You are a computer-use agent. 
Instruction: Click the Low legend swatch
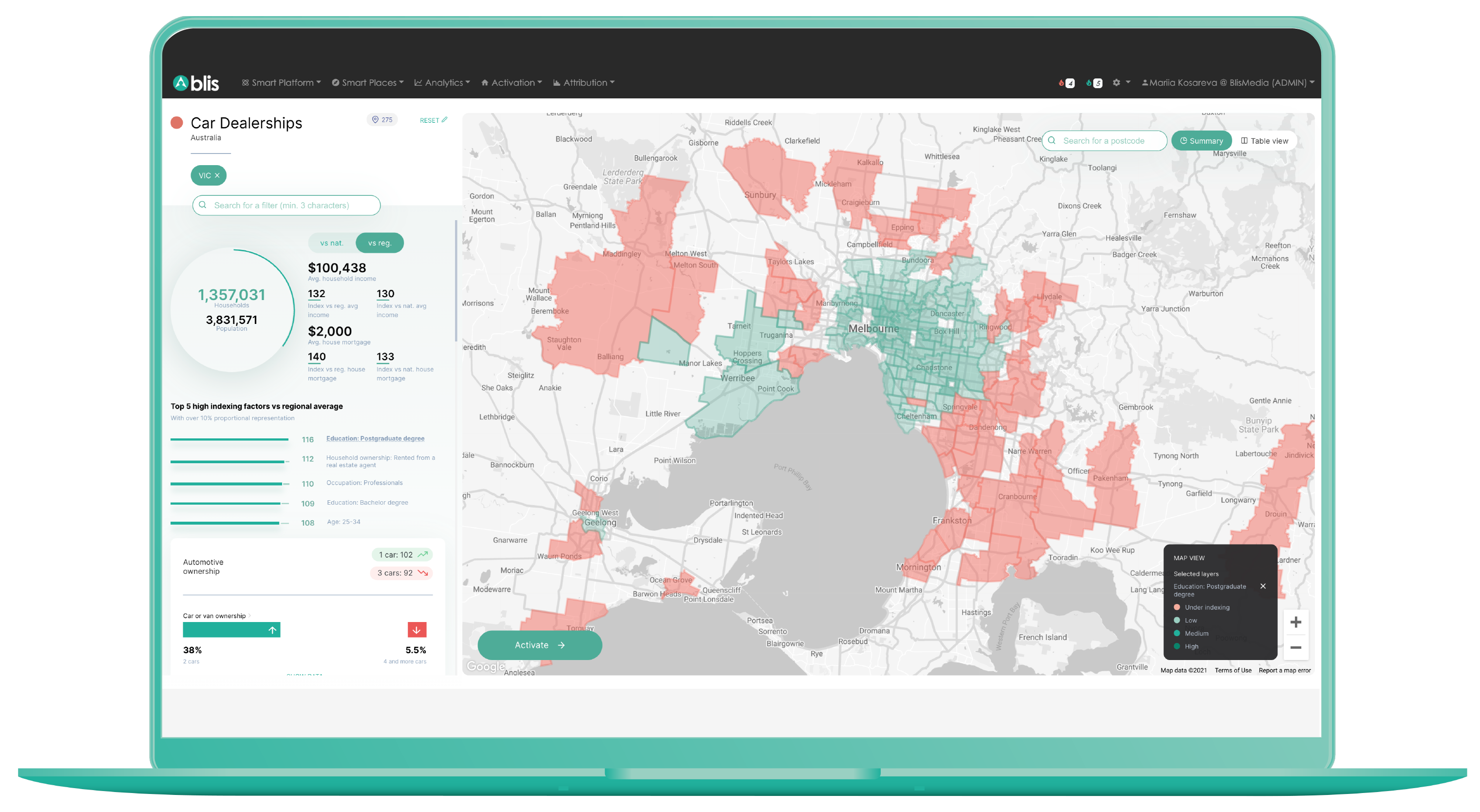click(1176, 621)
